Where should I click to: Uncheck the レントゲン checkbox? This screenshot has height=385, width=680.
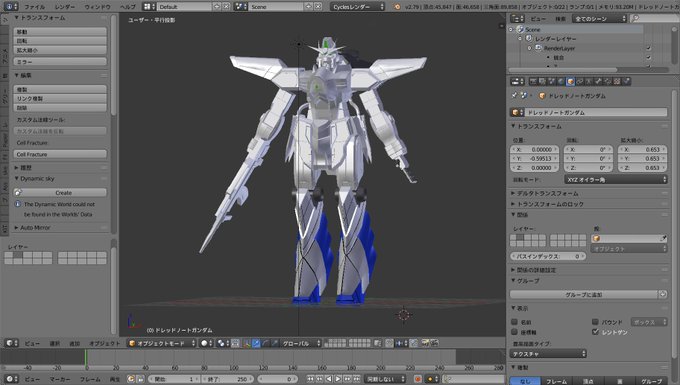coord(595,332)
